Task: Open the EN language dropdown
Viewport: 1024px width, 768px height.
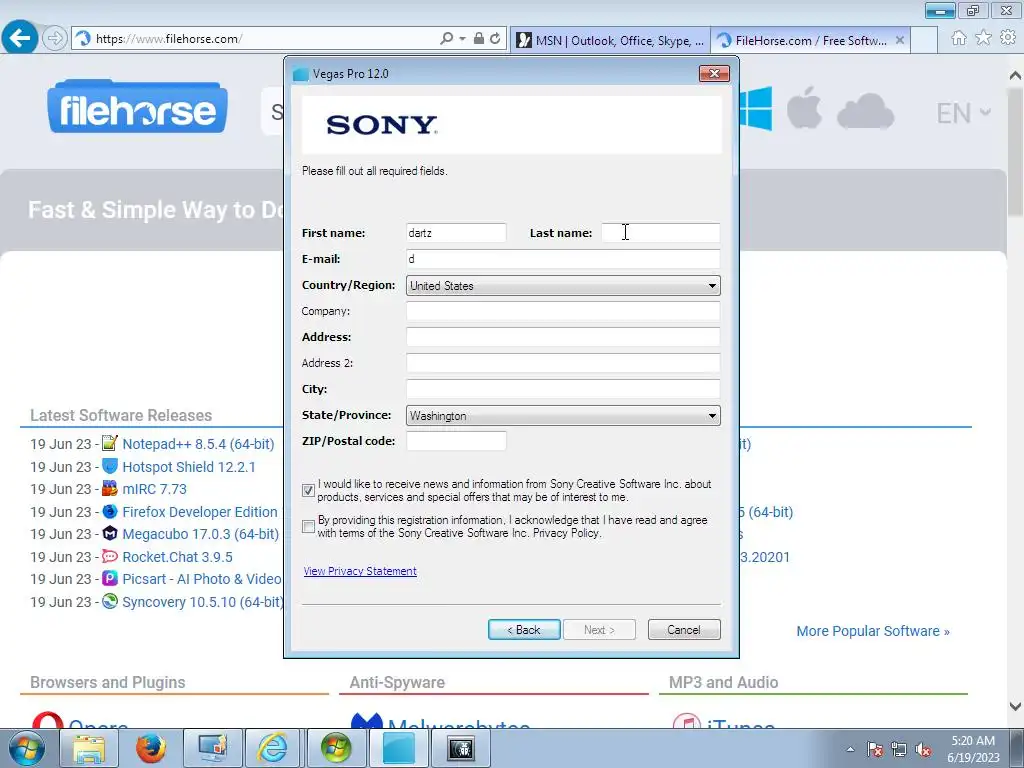Action: (x=964, y=114)
